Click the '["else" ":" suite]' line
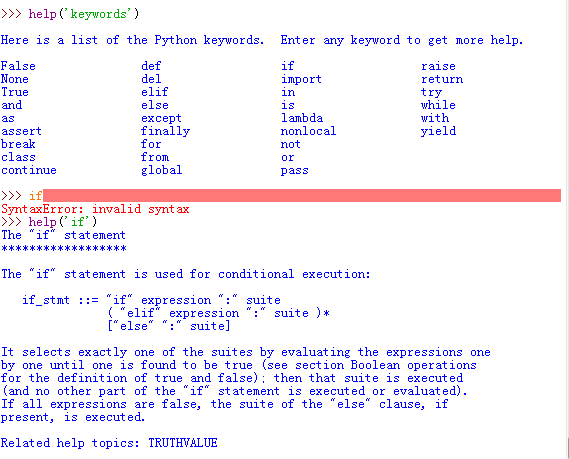Screen dimensions: 569x459 pos(169,326)
